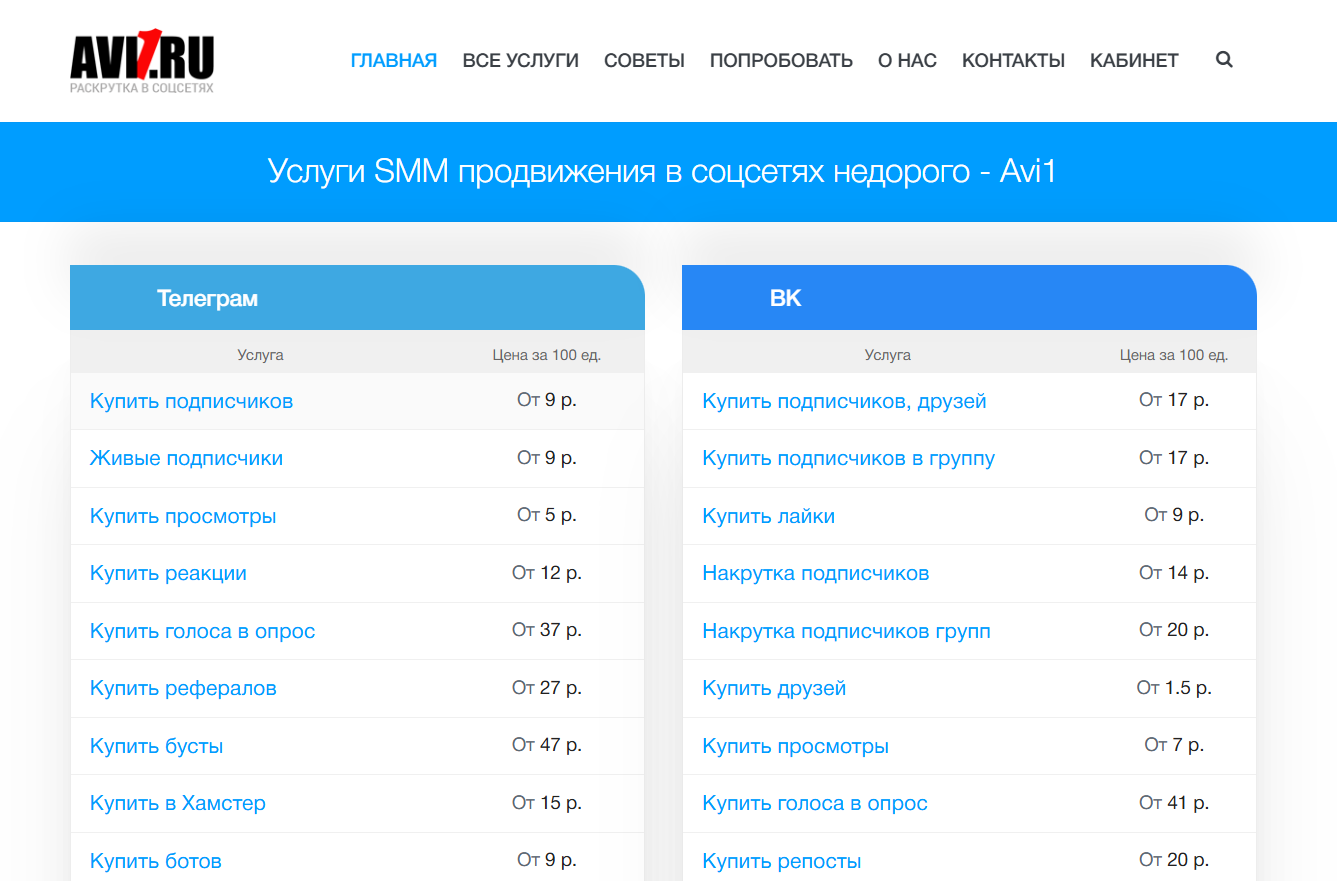Image resolution: width=1337 pixels, height=881 pixels.
Task: Click the page title 'Услуги SMM продвижения'
Action: pos(662,171)
